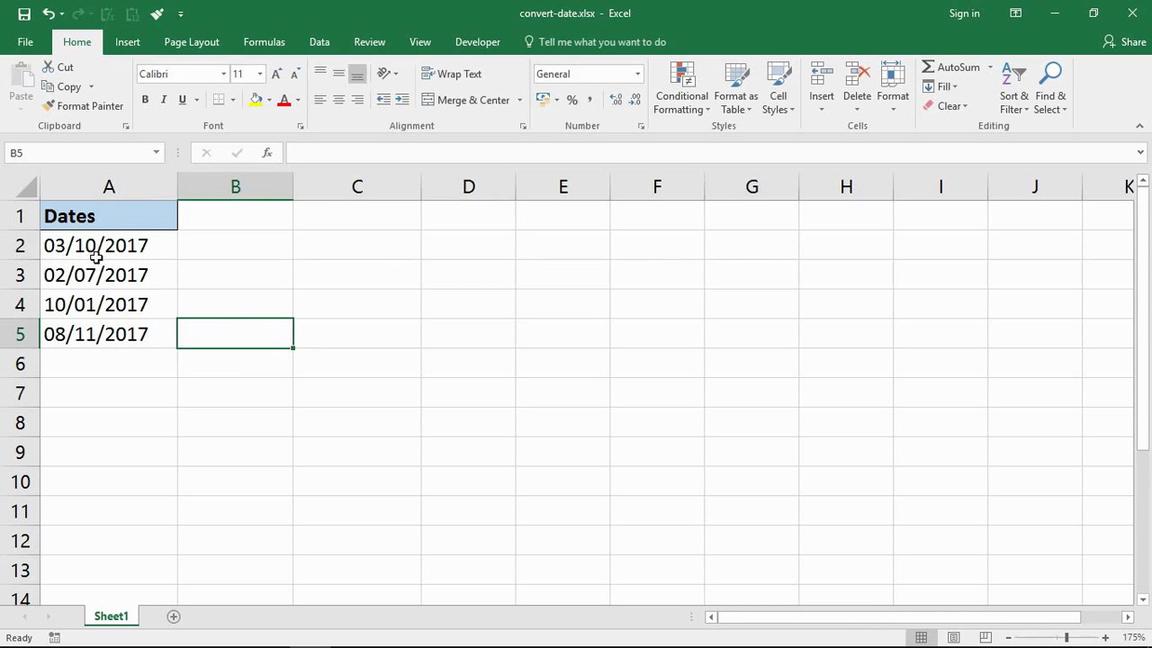Viewport: 1152px width, 648px height.
Task: Apply bold formatting from the Font group
Action: pos(144,99)
